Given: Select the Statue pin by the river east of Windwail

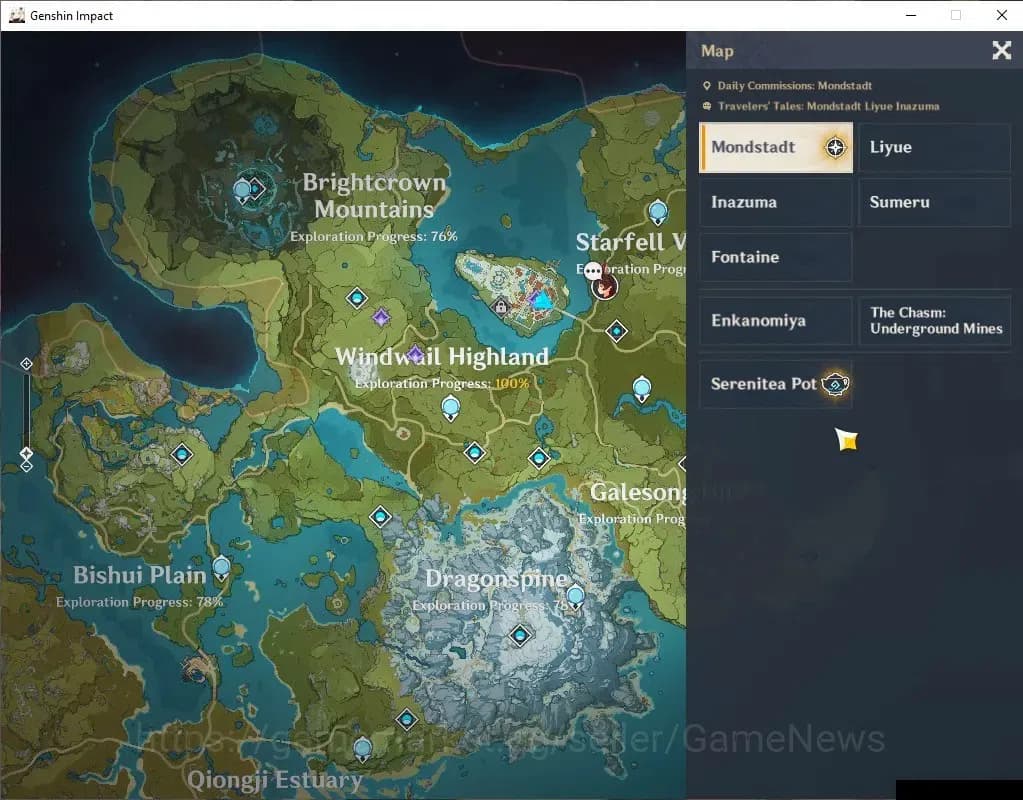Looking at the screenshot, I should [642, 389].
